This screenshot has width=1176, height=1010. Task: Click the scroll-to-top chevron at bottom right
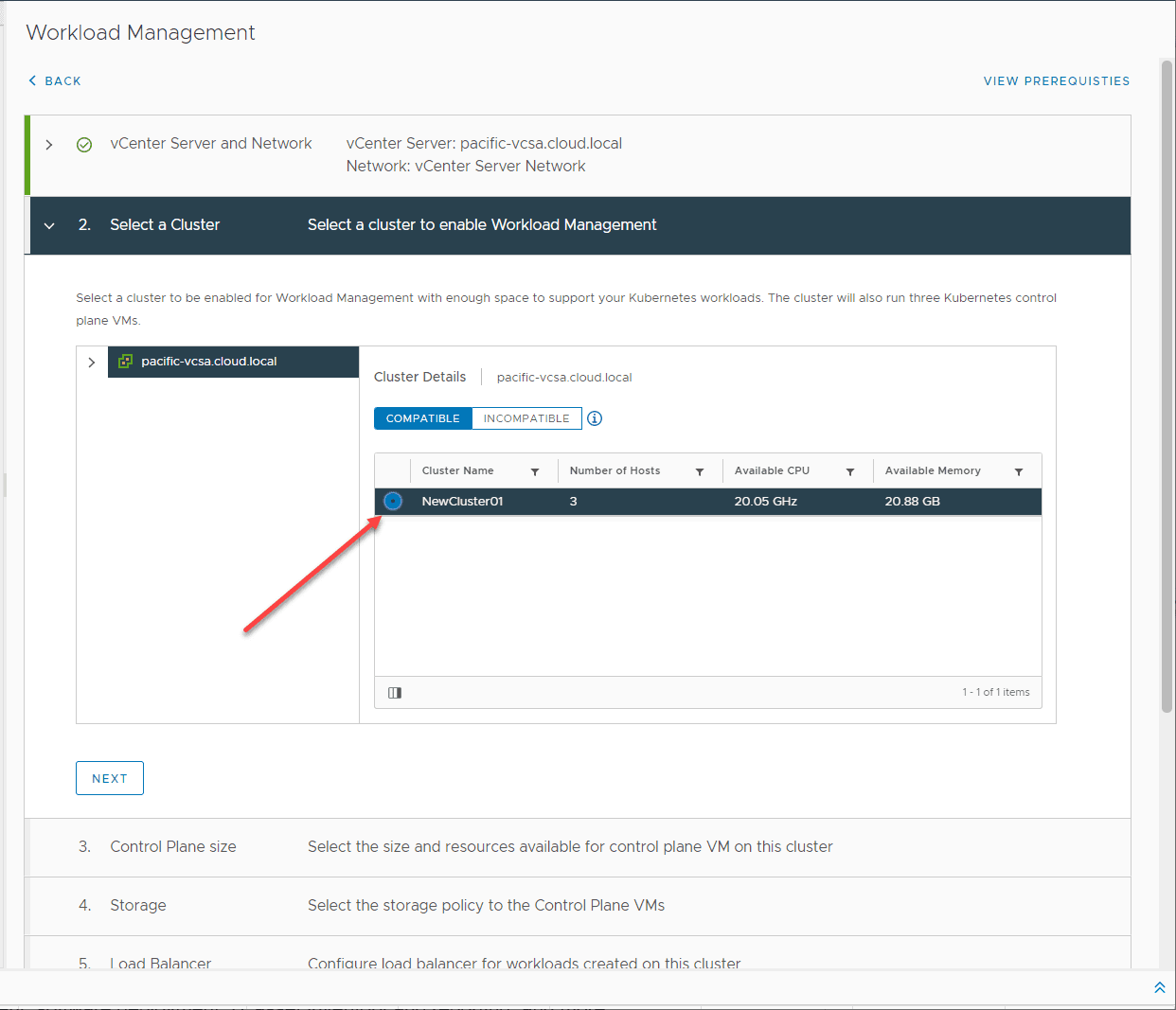pos(1159,987)
